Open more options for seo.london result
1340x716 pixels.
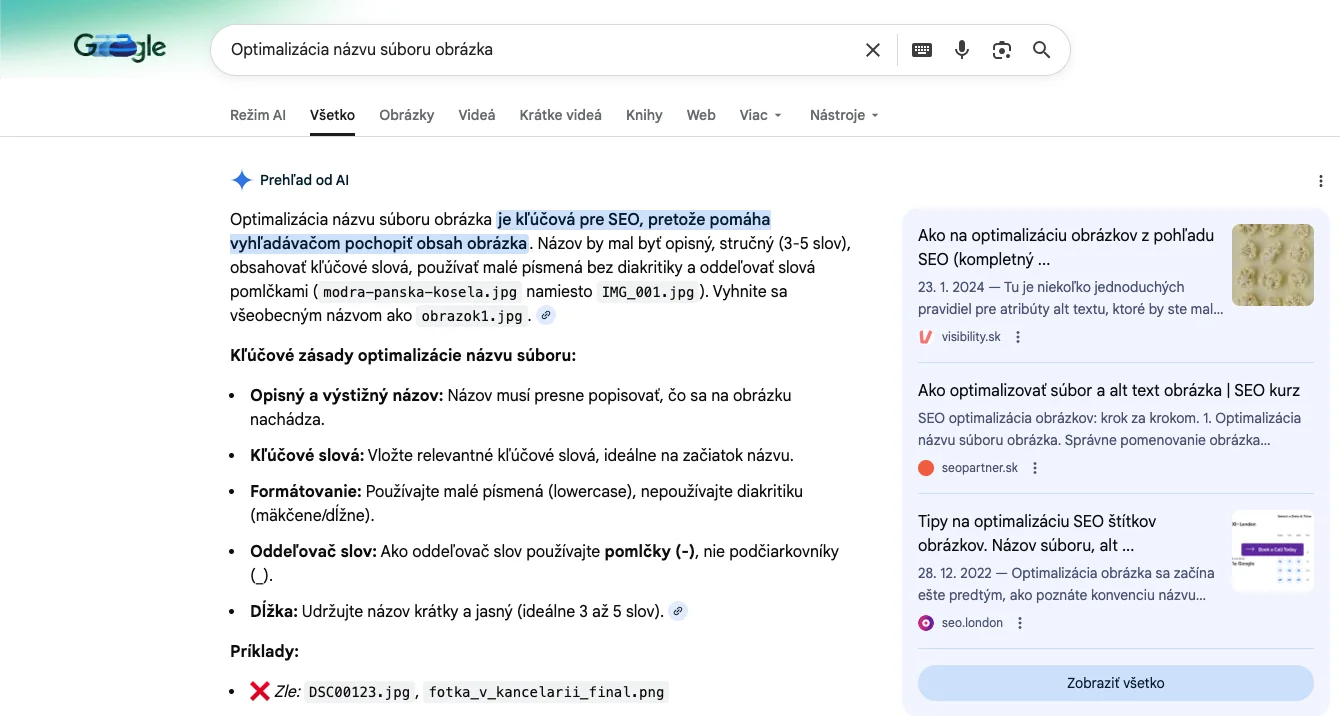[1020, 623]
